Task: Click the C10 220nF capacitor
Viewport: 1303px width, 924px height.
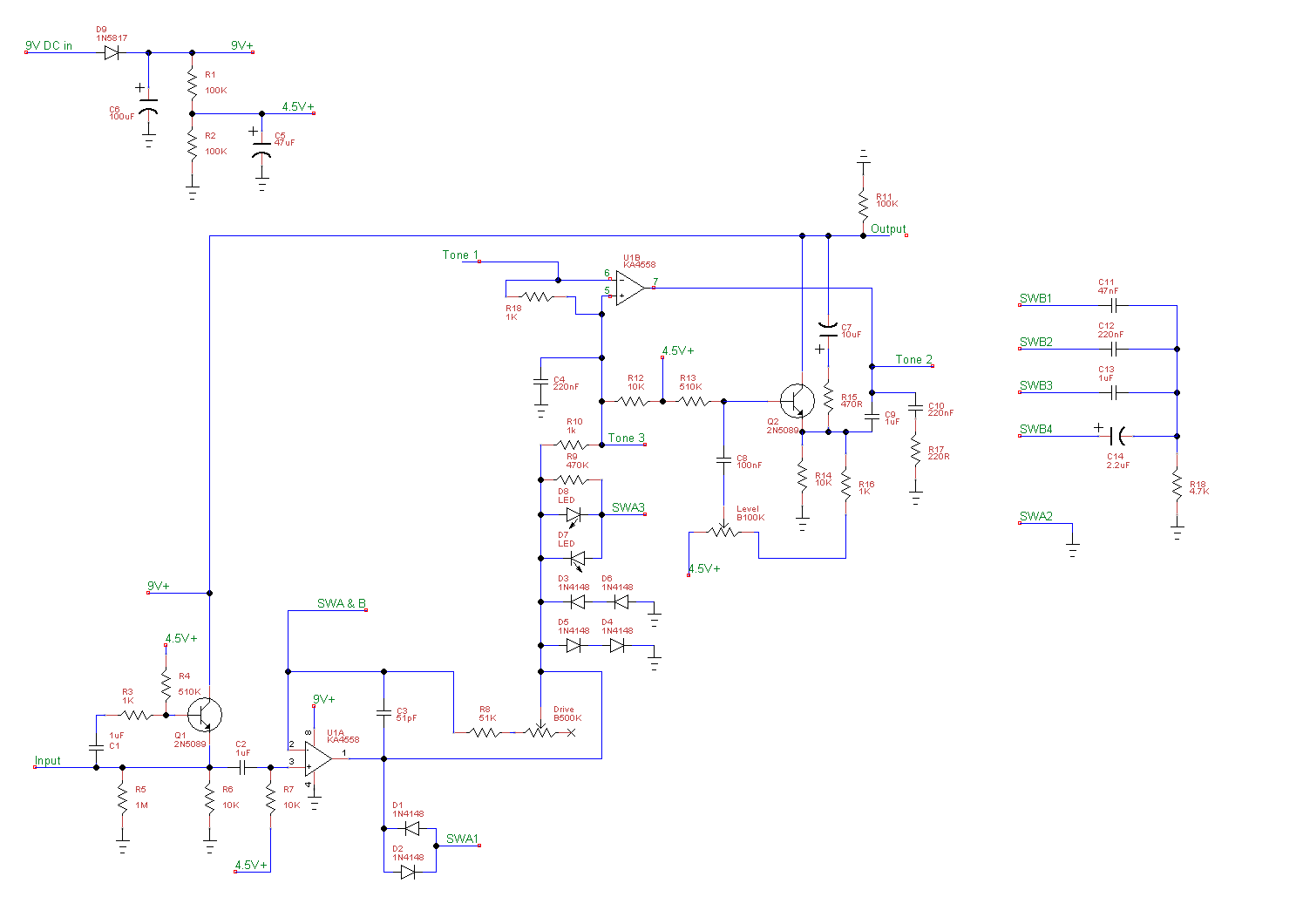Action: pos(915,409)
